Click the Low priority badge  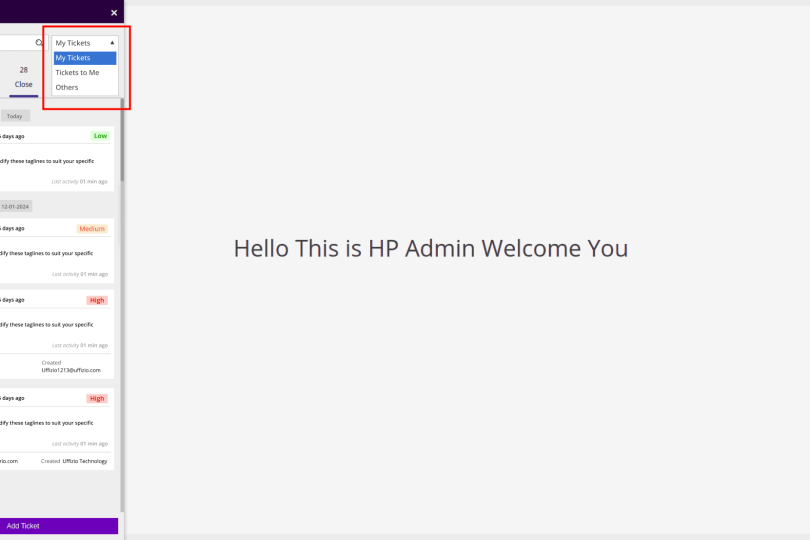point(100,136)
